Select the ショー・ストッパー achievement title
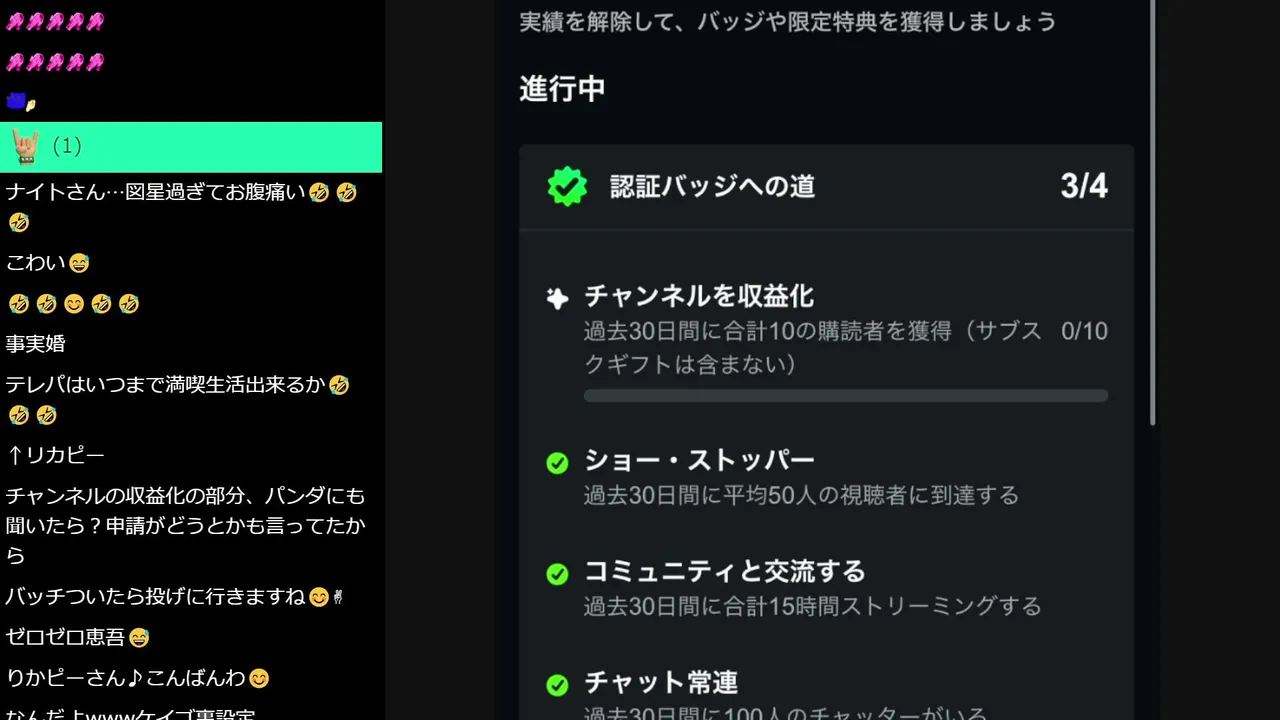 click(x=699, y=461)
